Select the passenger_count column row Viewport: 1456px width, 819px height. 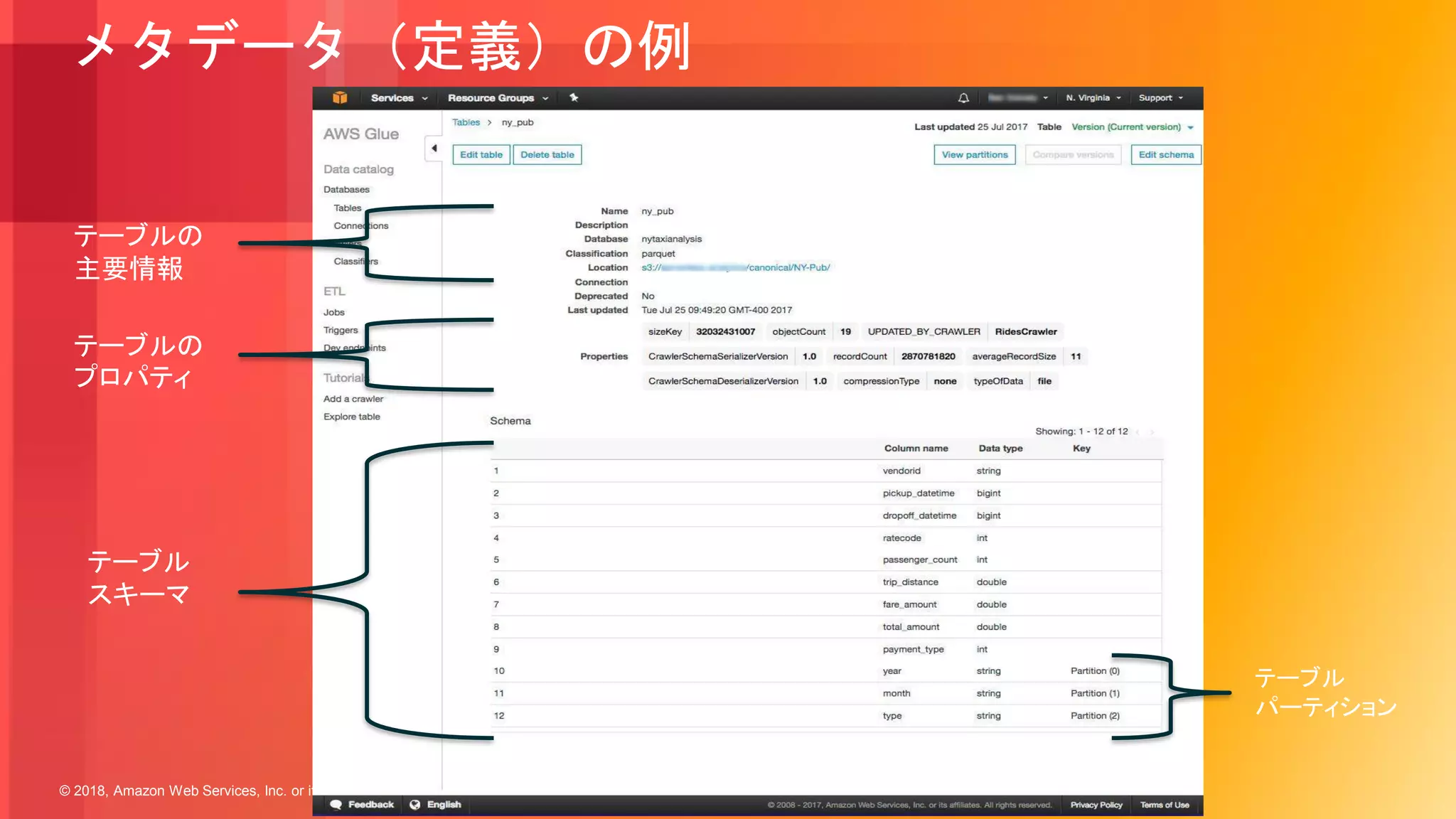pos(826,560)
